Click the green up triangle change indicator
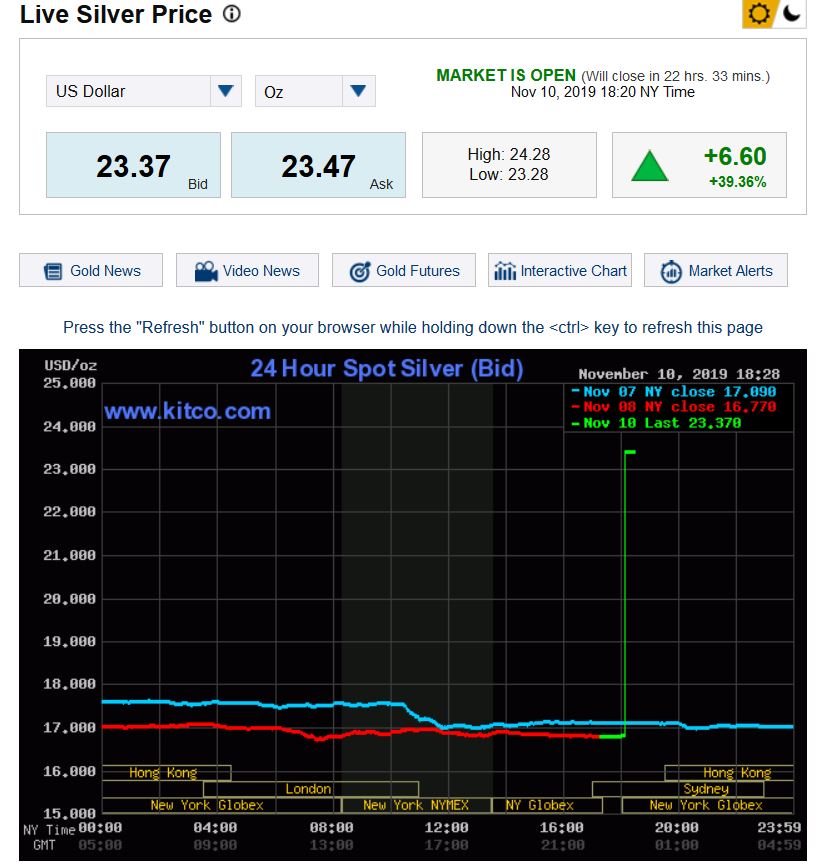Viewport: 819px width, 868px height. click(x=649, y=166)
